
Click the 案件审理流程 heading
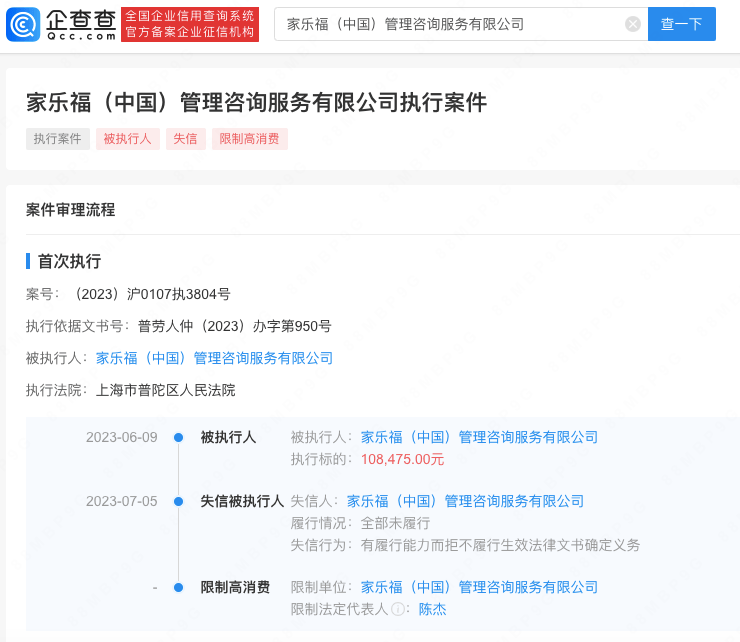coord(70,210)
